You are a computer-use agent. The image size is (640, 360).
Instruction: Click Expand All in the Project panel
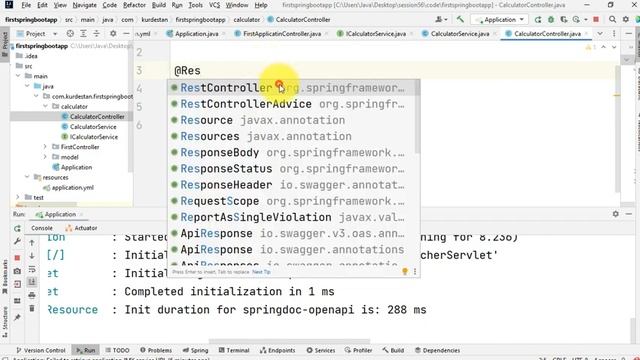tap(83, 33)
